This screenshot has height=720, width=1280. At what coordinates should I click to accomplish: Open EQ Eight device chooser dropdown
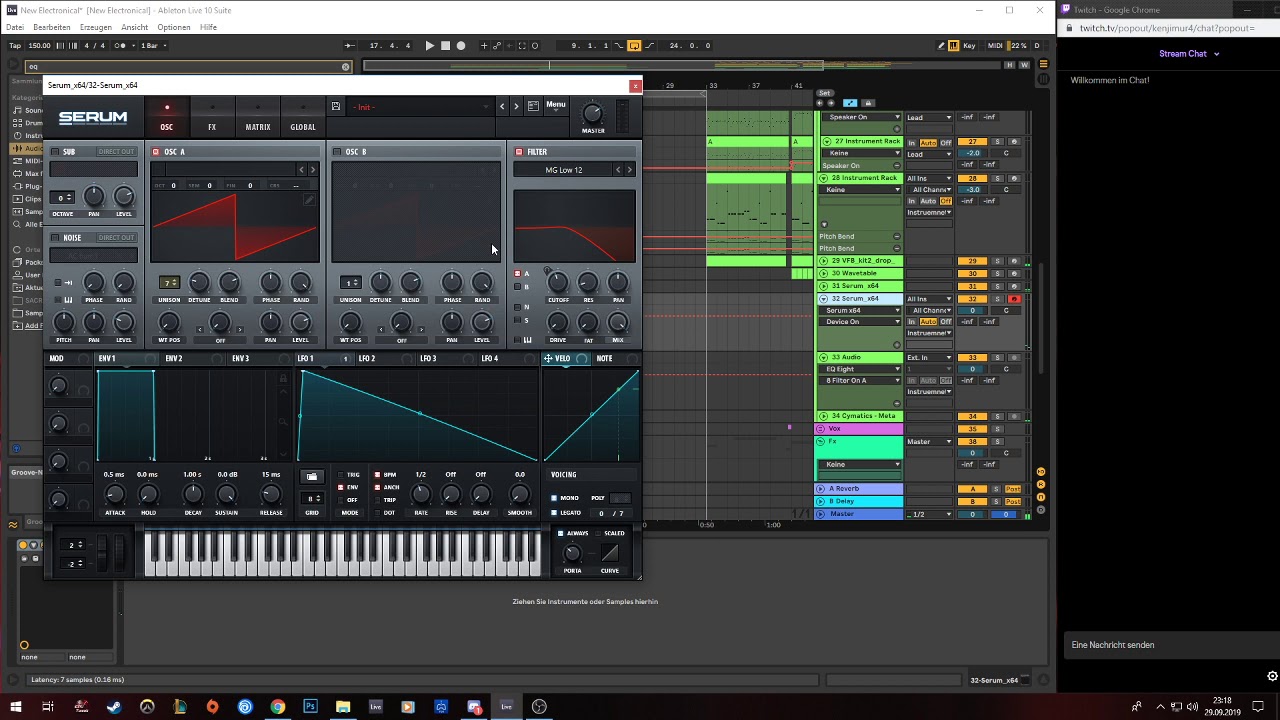tap(861, 369)
